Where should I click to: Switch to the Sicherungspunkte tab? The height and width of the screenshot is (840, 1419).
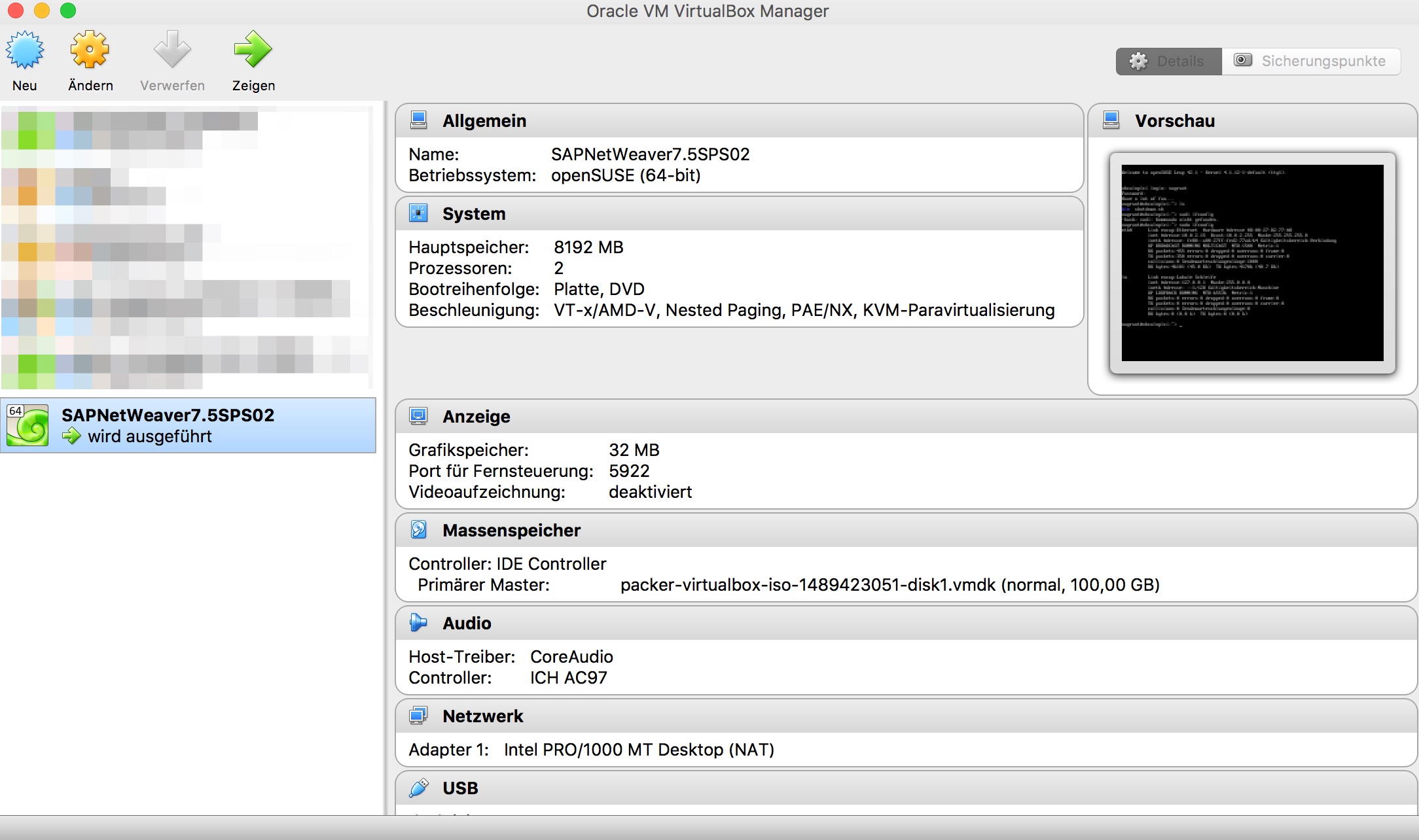(x=1311, y=61)
